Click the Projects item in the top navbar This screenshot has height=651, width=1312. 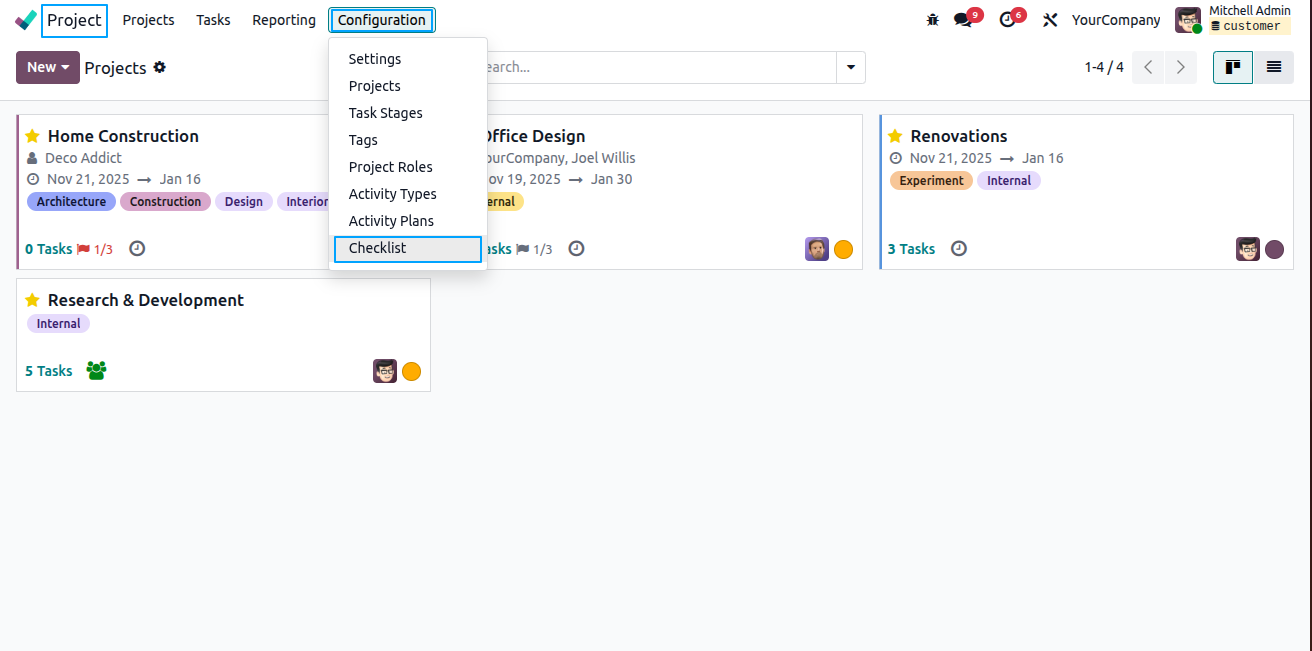[x=148, y=20]
